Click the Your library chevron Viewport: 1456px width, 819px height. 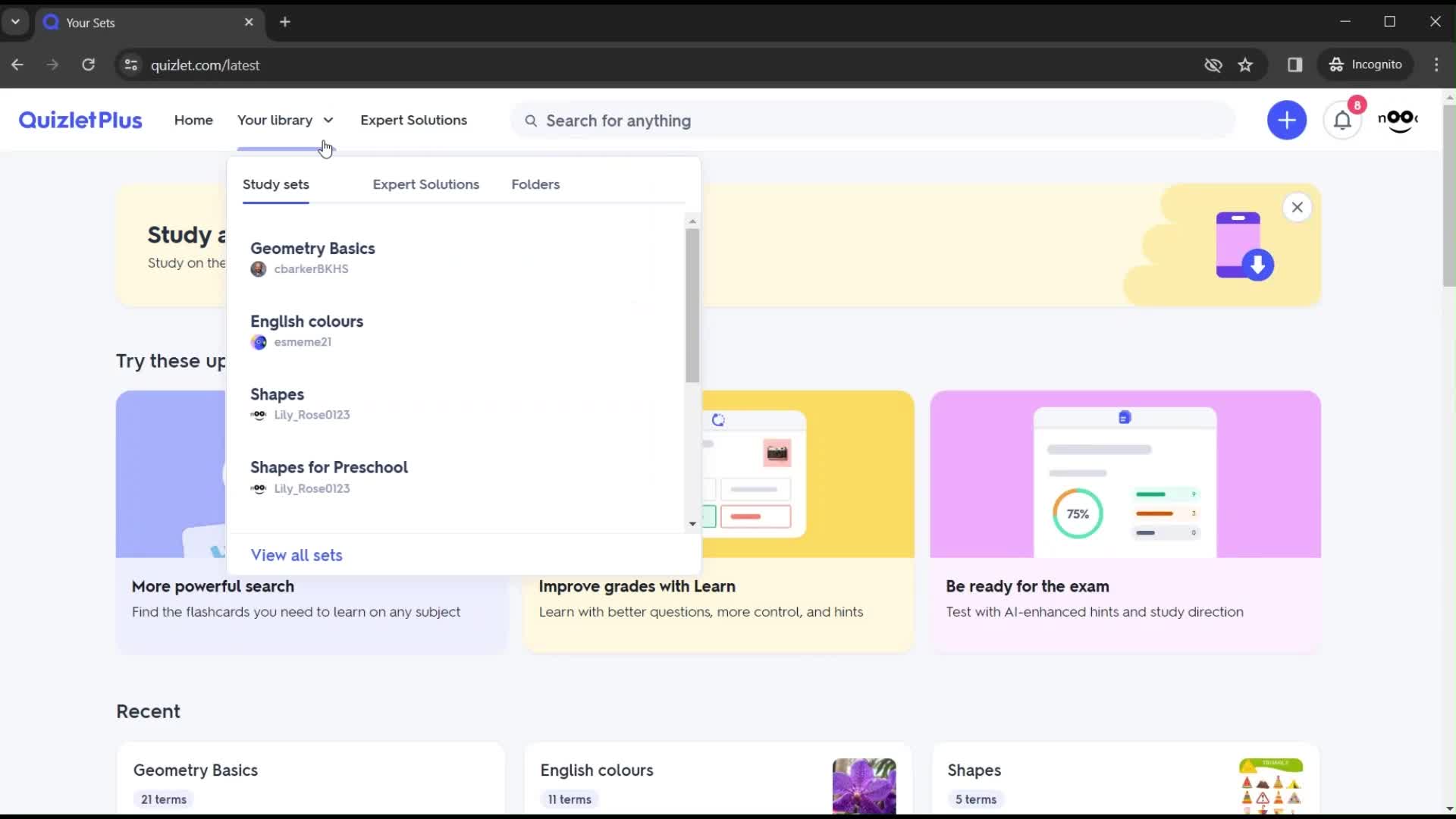pyautogui.click(x=328, y=120)
